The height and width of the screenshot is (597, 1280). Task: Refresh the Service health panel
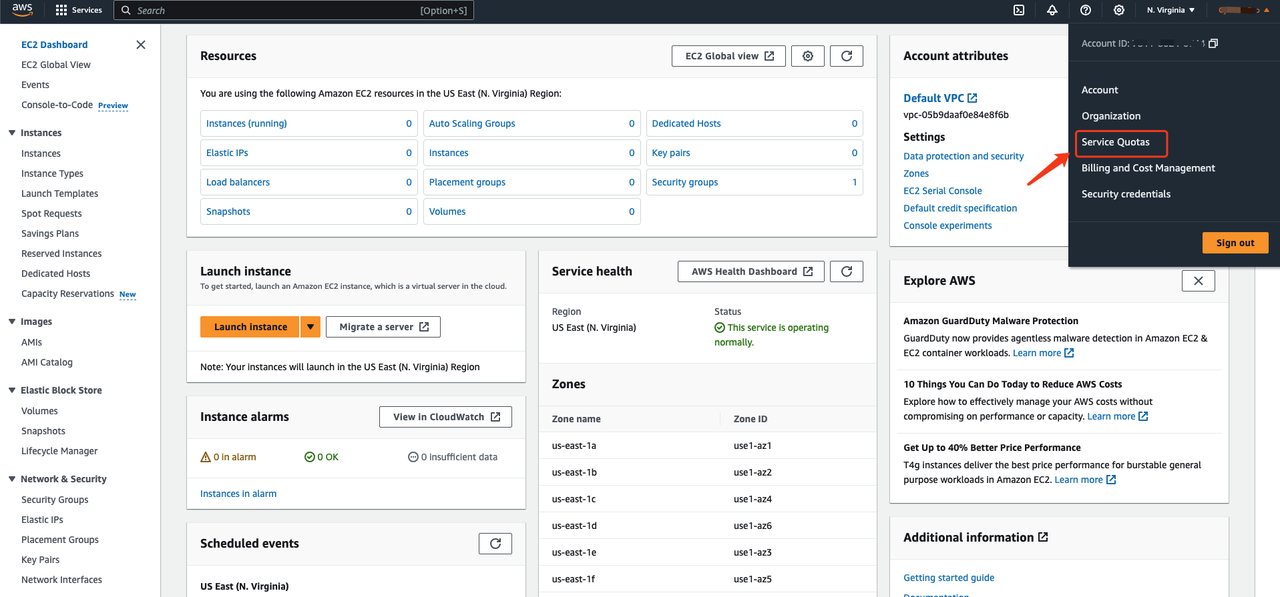[847, 271]
